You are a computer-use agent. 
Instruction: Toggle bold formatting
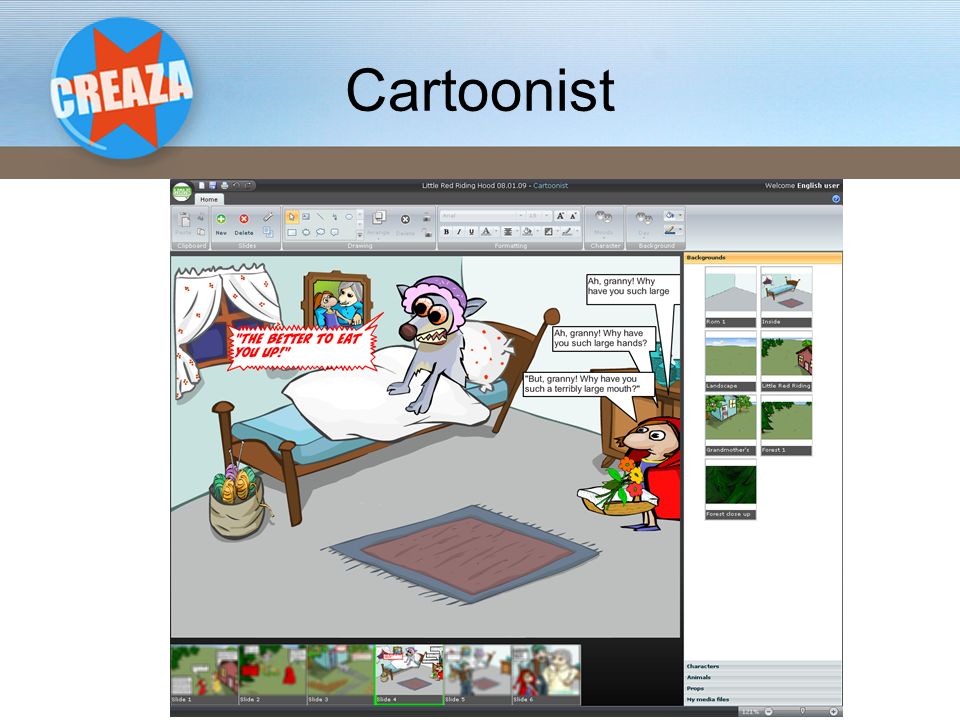446,231
